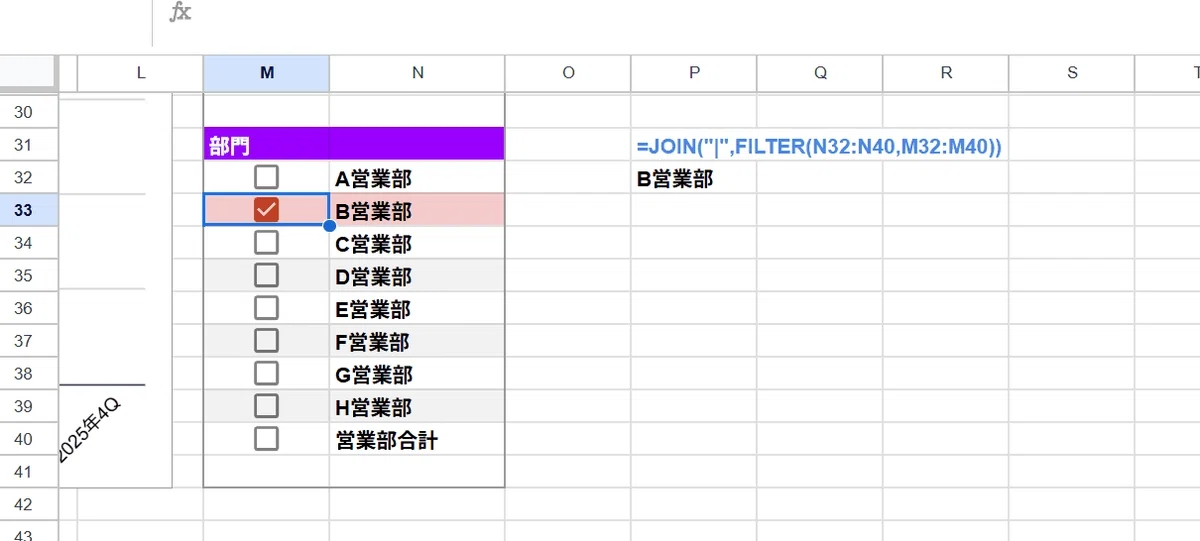
Task: Select the 営業部合計 label cell
Action: [x=417, y=439]
